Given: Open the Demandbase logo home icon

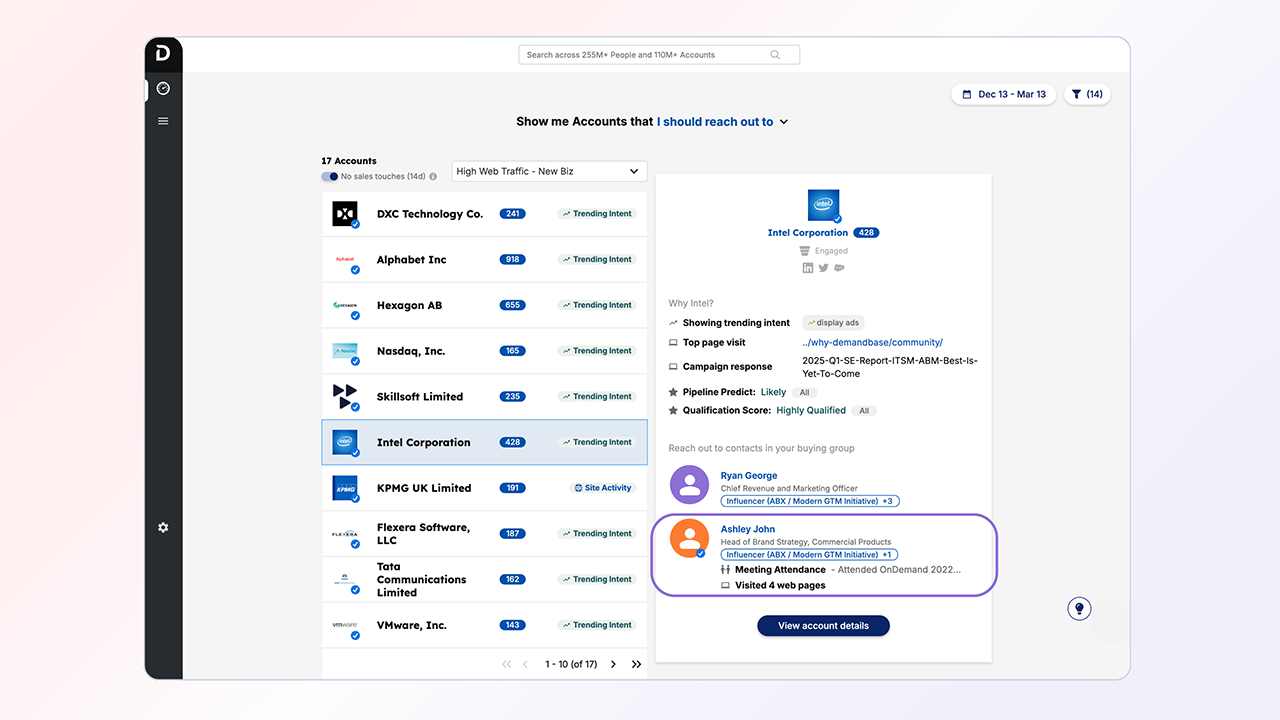Looking at the screenshot, I should pos(163,54).
